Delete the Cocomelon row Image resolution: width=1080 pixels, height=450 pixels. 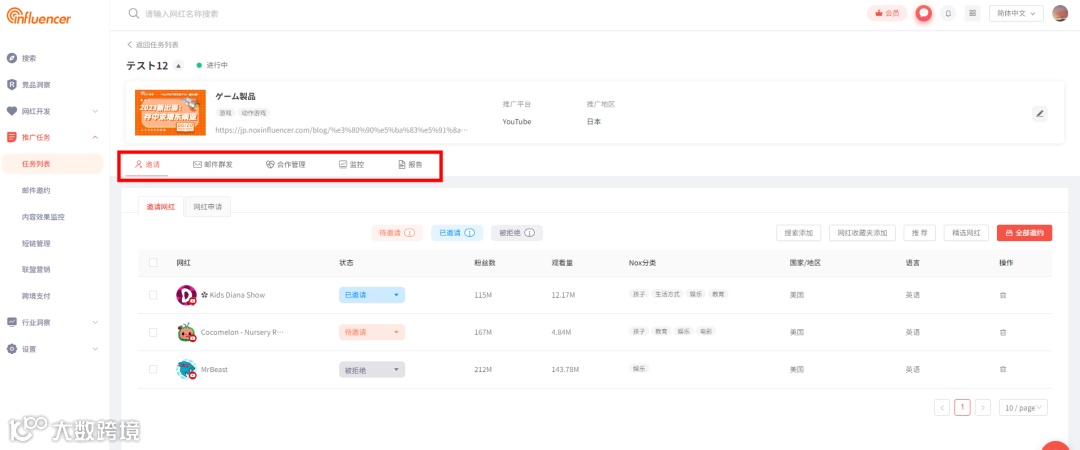[x=1003, y=332]
